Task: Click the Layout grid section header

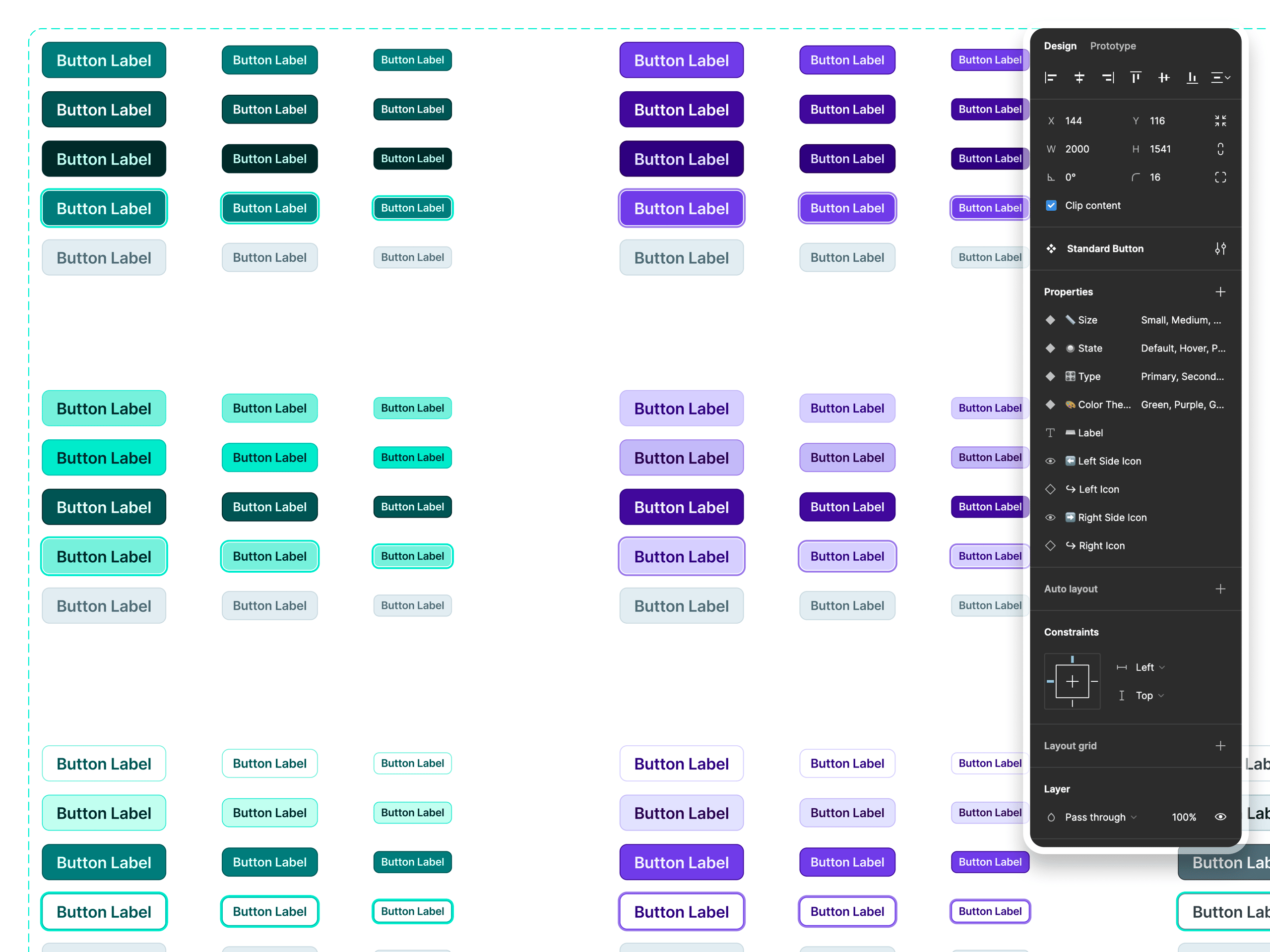Action: (x=1070, y=745)
